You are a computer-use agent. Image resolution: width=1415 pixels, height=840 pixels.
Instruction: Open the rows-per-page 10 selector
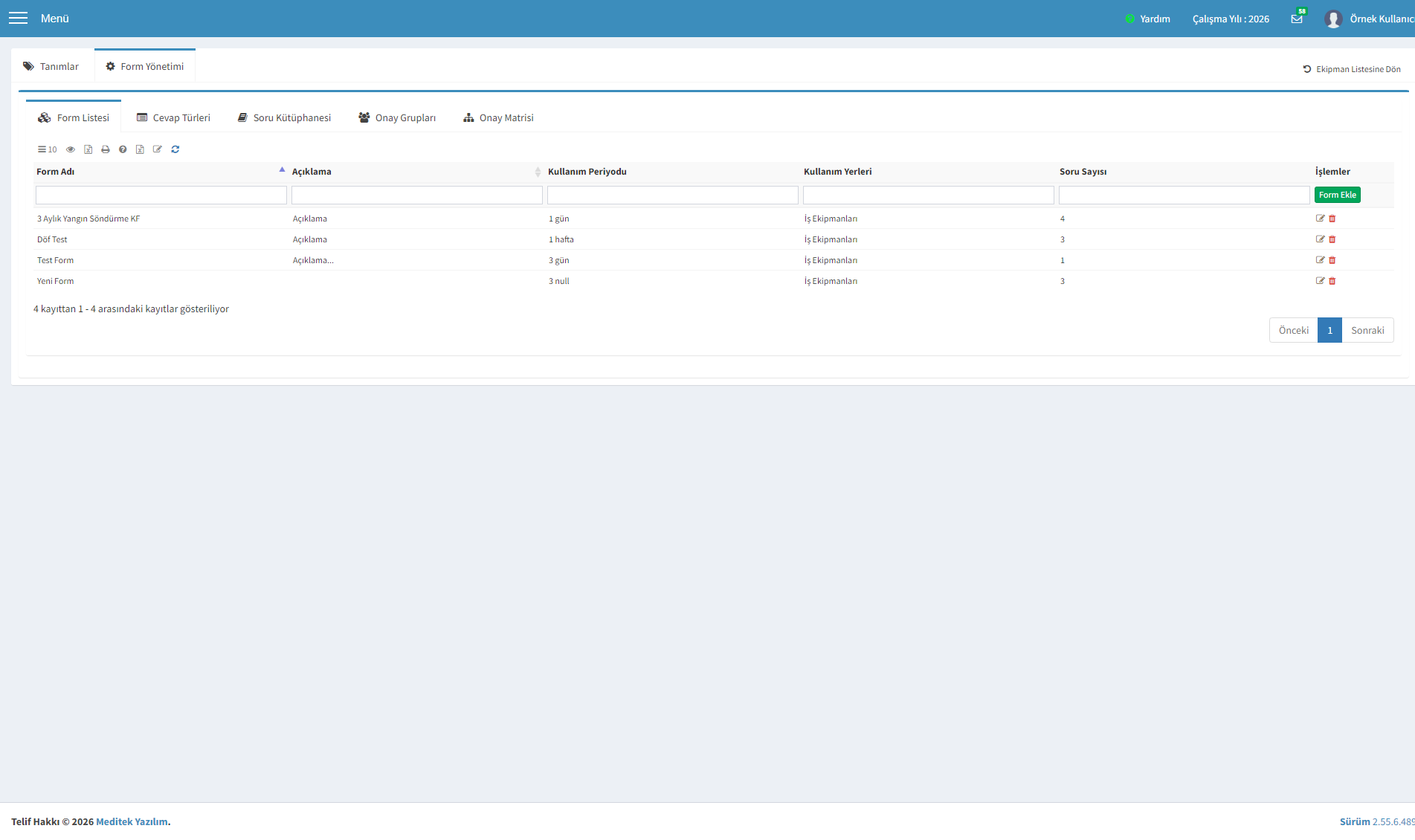point(48,149)
